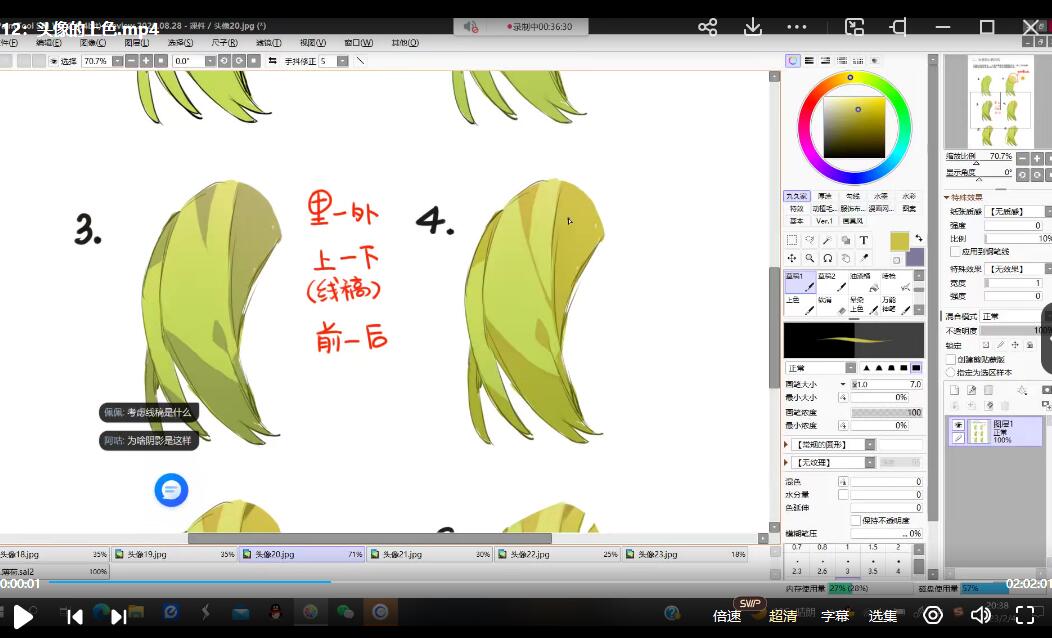
Task: Select 指定为选区样本 radio option
Action: [951, 372]
